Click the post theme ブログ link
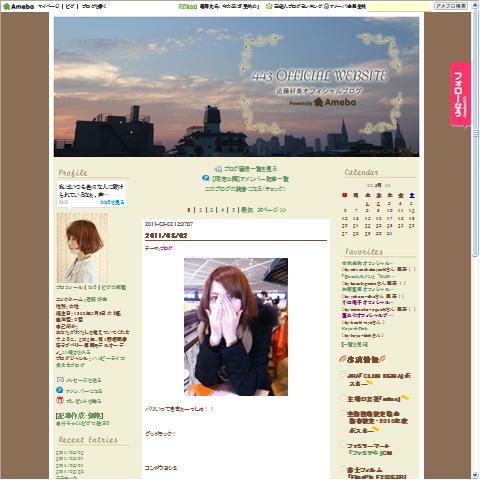 tap(166, 248)
